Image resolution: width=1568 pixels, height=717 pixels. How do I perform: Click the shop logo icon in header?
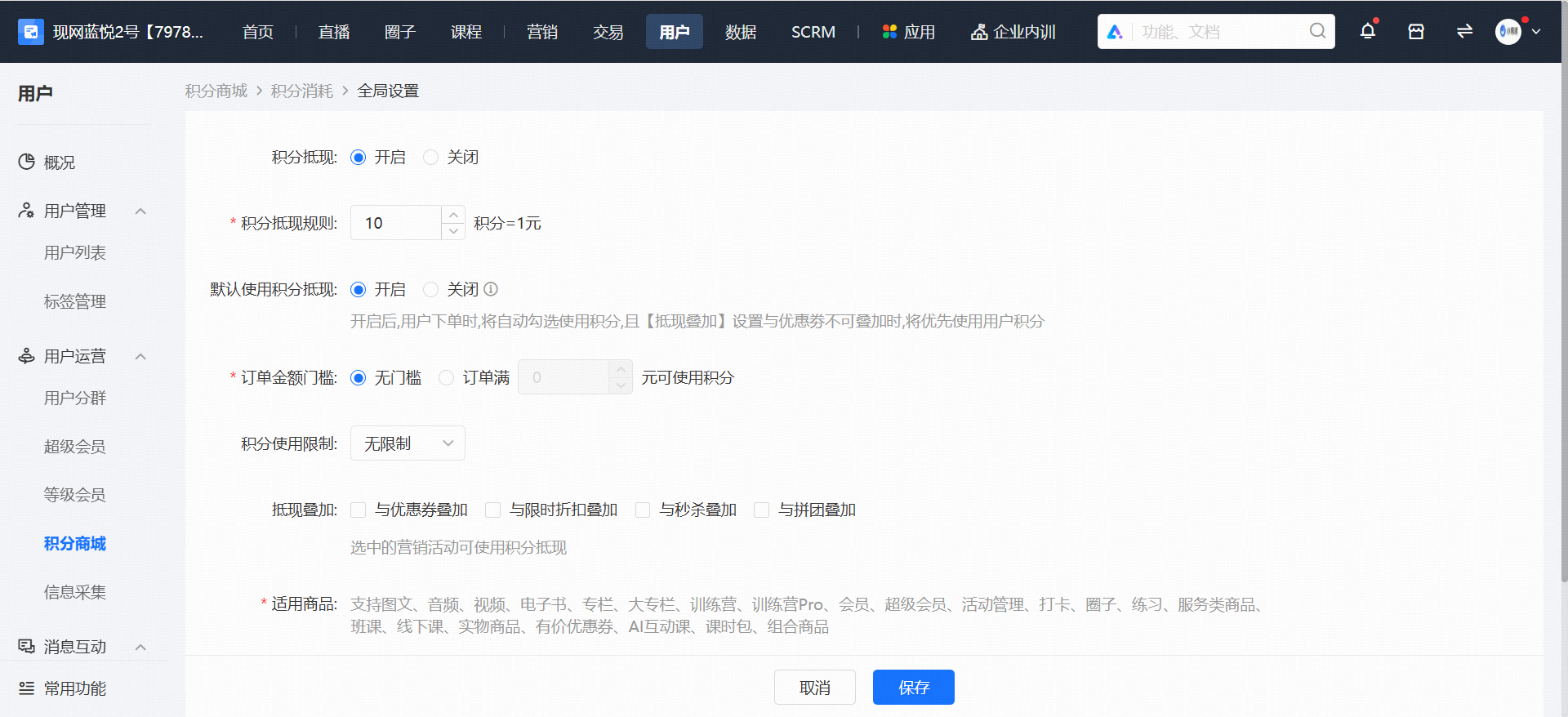click(x=31, y=32)
